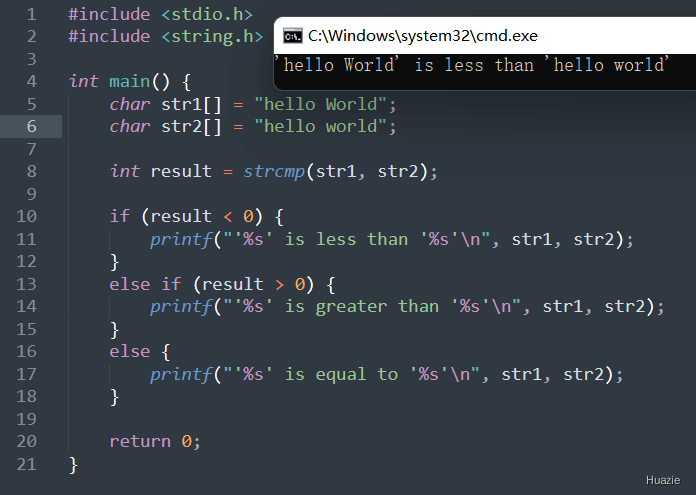
Task: Click the "hello World" string literal
Action: click(321, 104)
